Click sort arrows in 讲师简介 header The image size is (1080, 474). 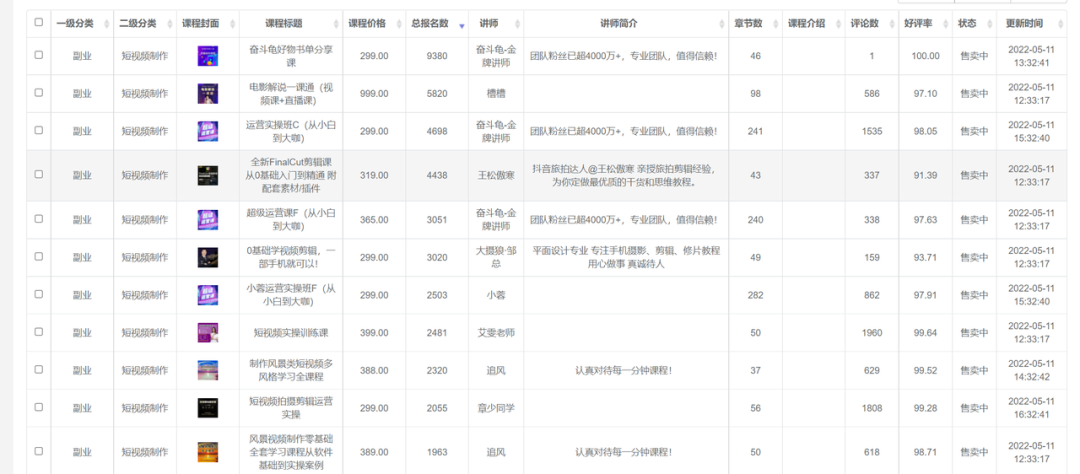[x=722, y=24]
